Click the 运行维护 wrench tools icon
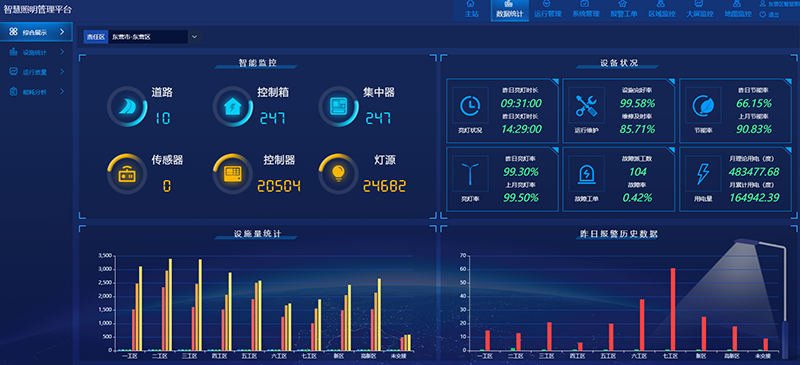800x365 pixels. tap(586, 106)
